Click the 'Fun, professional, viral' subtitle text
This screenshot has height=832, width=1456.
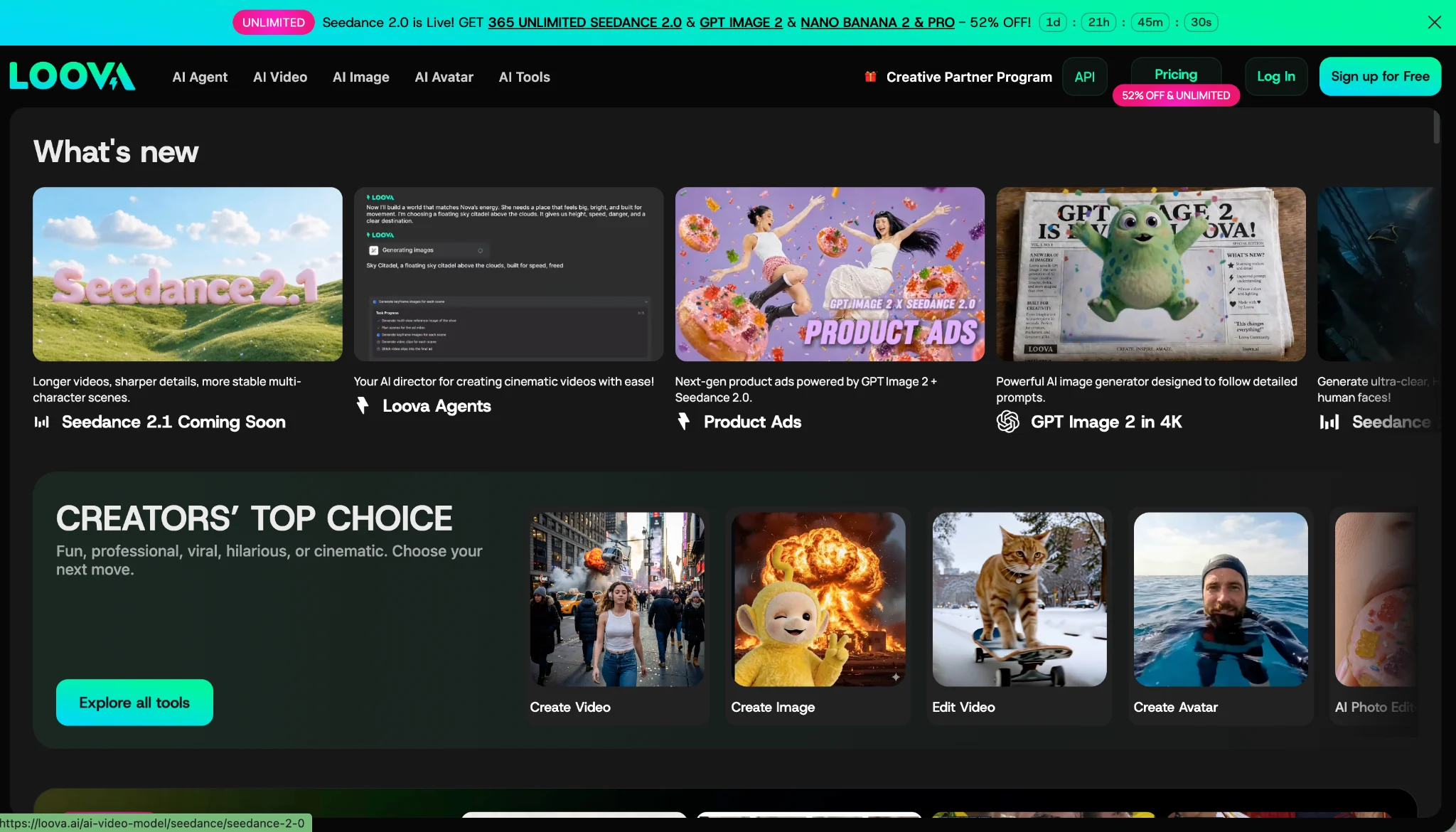pyautogui.click(x=269, y=560)
